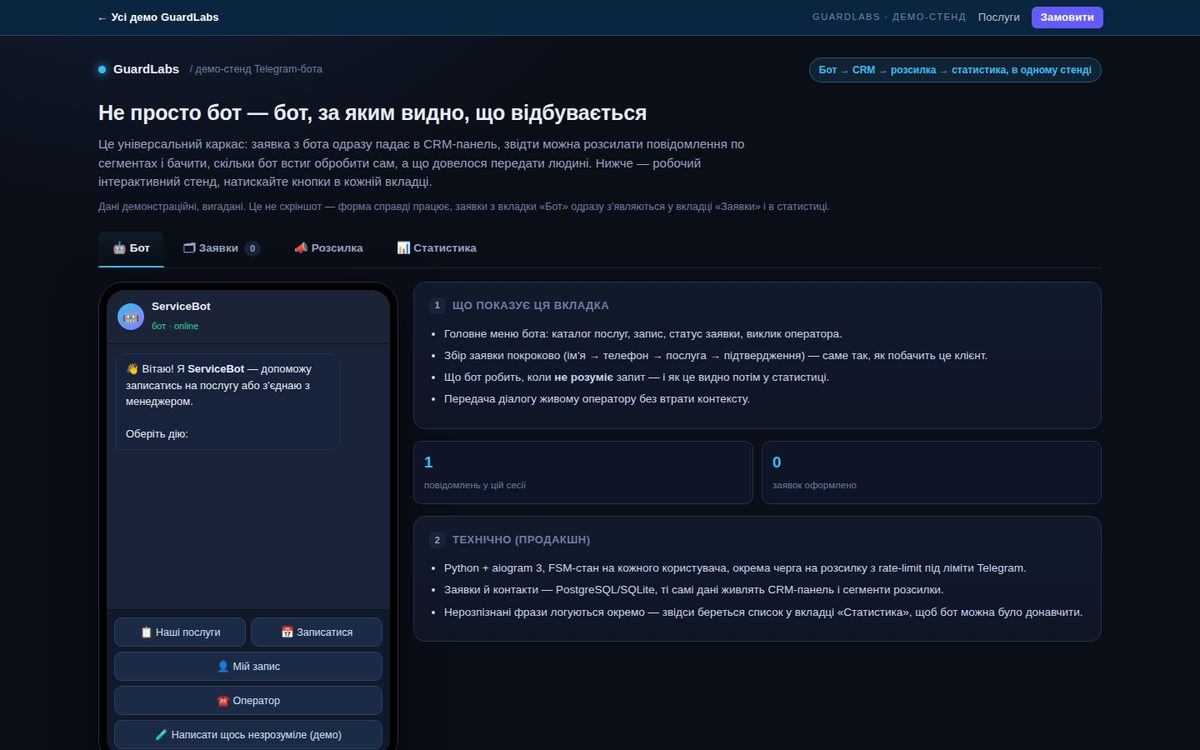Open the «Послуги» link in header
Viewport: 1200px width, 750px height.
999,17
